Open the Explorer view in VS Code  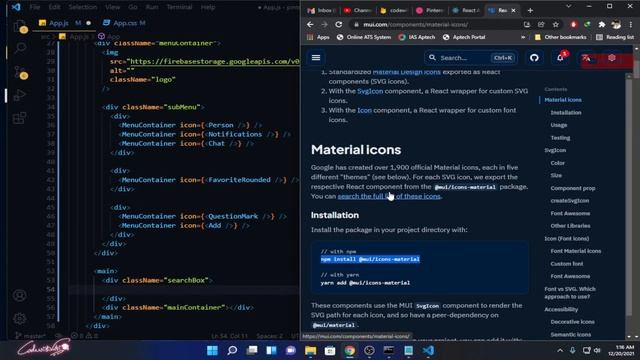point(20,27)
